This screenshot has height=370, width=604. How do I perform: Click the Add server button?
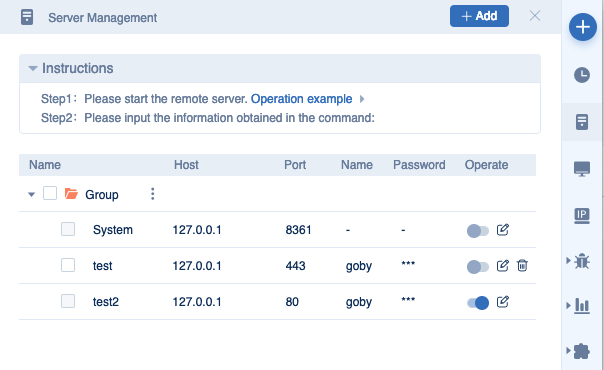479,16
